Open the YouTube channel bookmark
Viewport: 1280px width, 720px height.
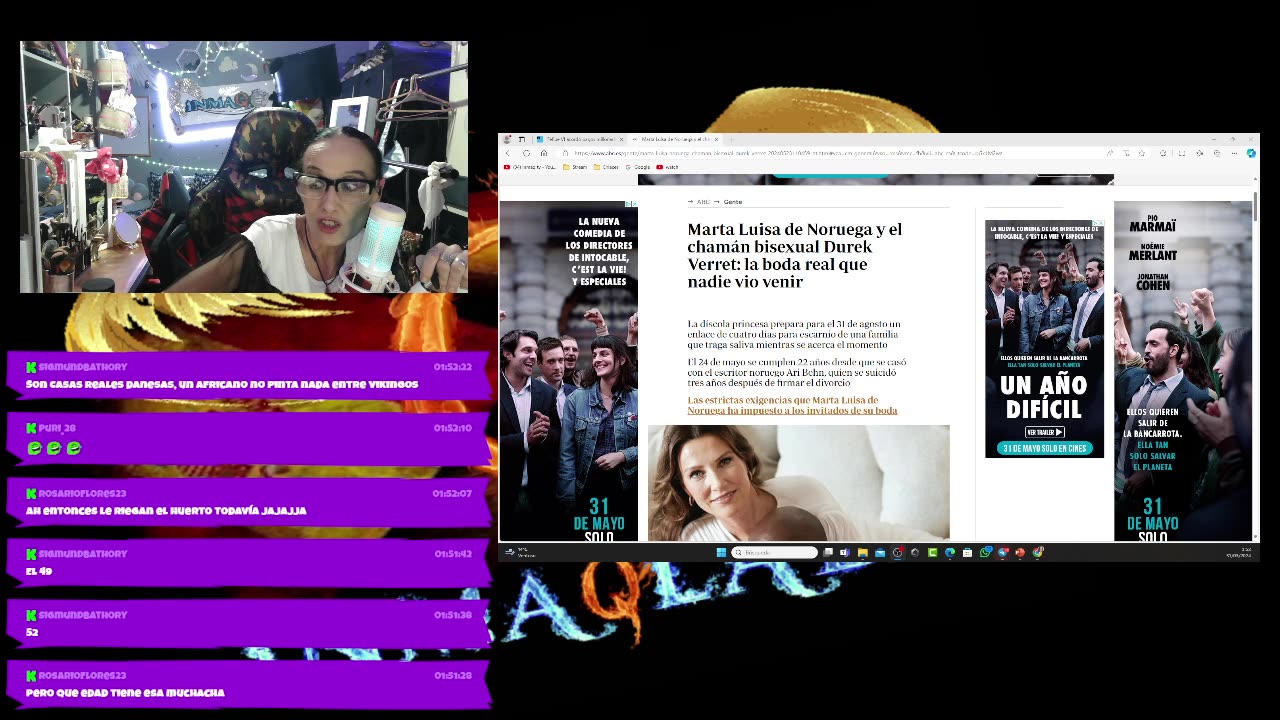point(529,167)
